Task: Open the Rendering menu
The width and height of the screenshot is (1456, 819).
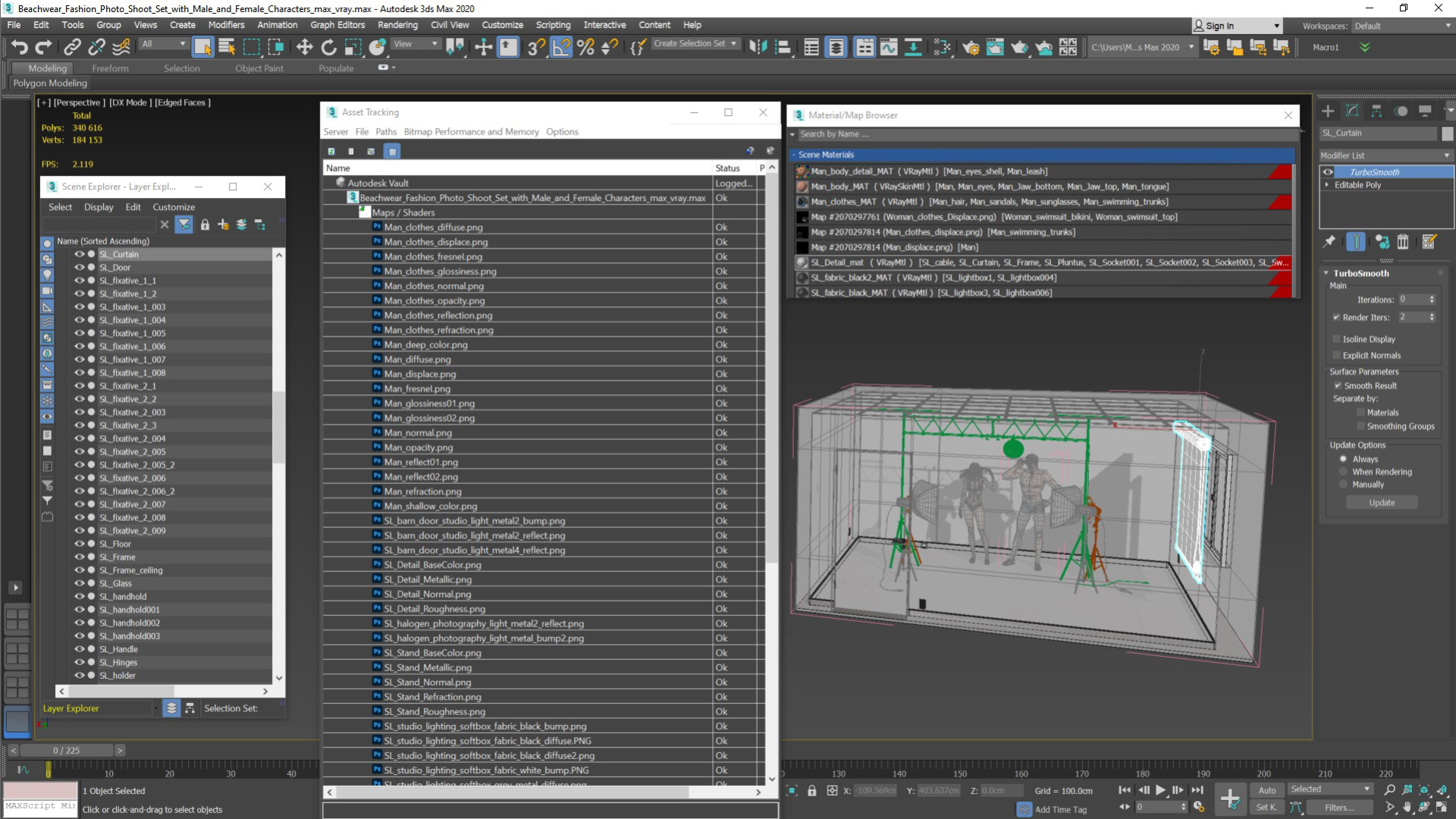Action: (397, 25)
